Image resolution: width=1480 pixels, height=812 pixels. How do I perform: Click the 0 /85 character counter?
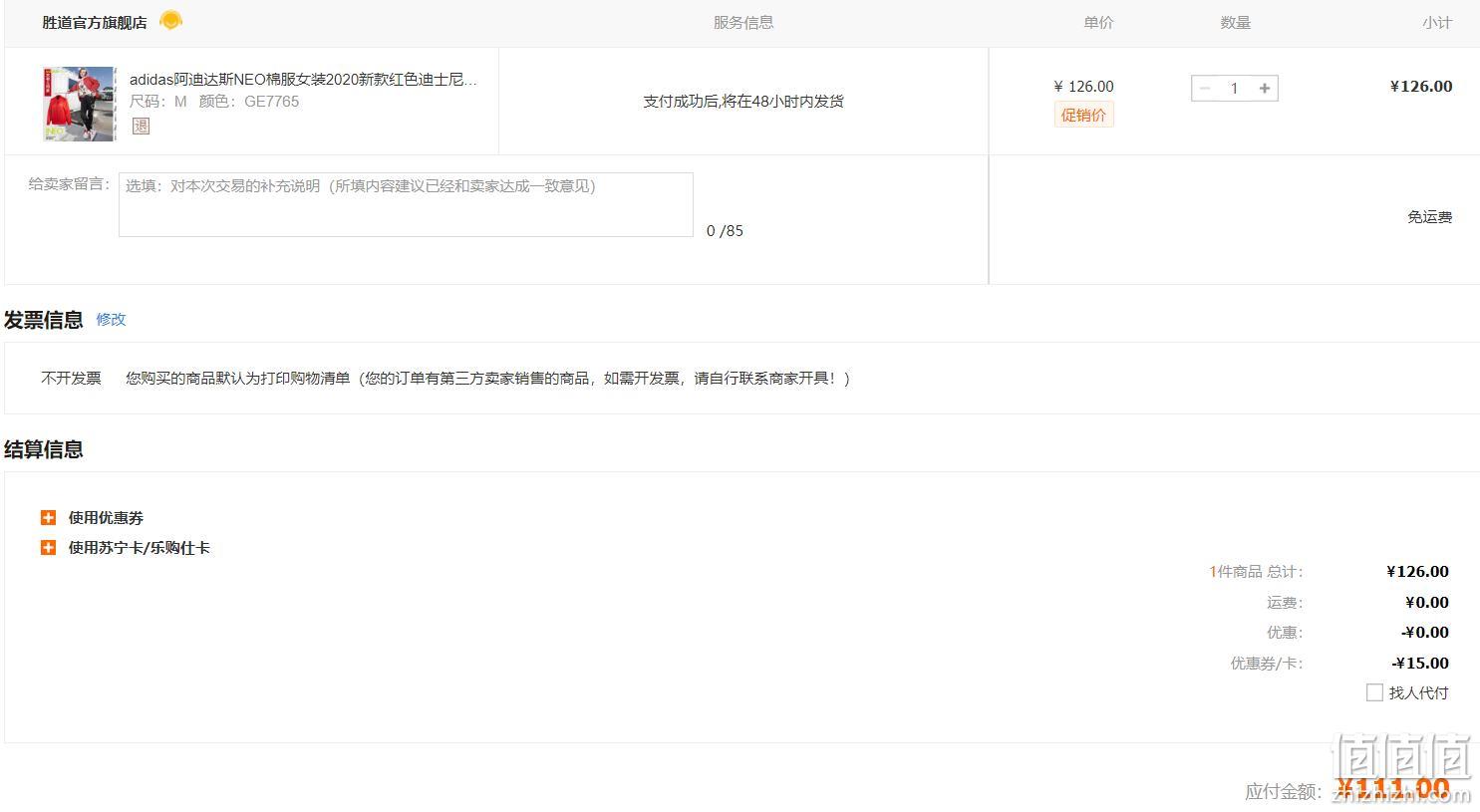725,230
